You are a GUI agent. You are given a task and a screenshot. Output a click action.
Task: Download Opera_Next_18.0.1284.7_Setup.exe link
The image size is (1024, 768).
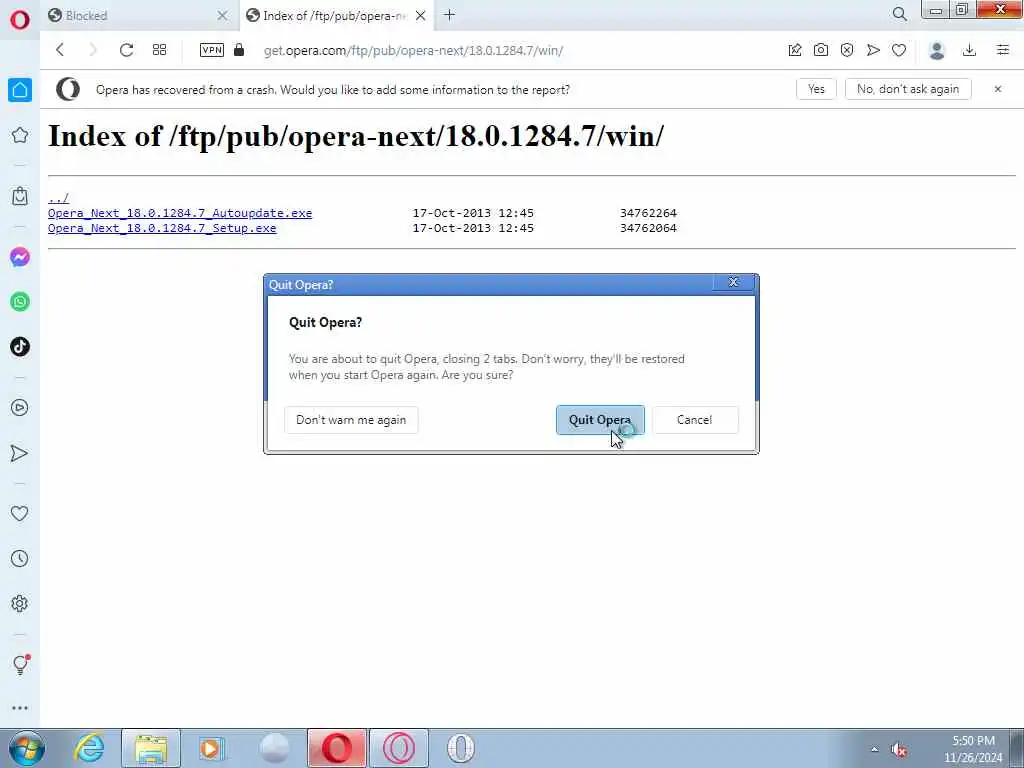click(162, 228)
